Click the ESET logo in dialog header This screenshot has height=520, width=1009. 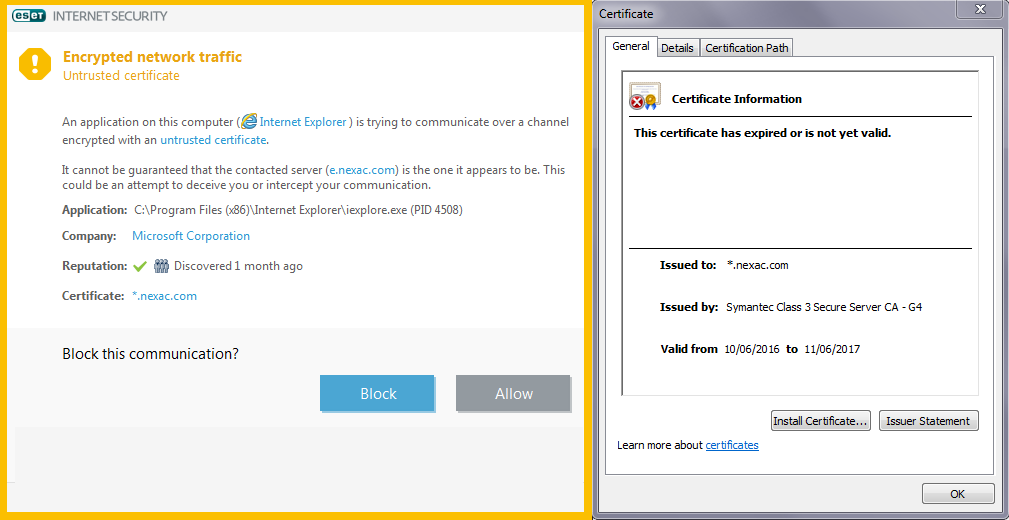[x=29, y=16]
